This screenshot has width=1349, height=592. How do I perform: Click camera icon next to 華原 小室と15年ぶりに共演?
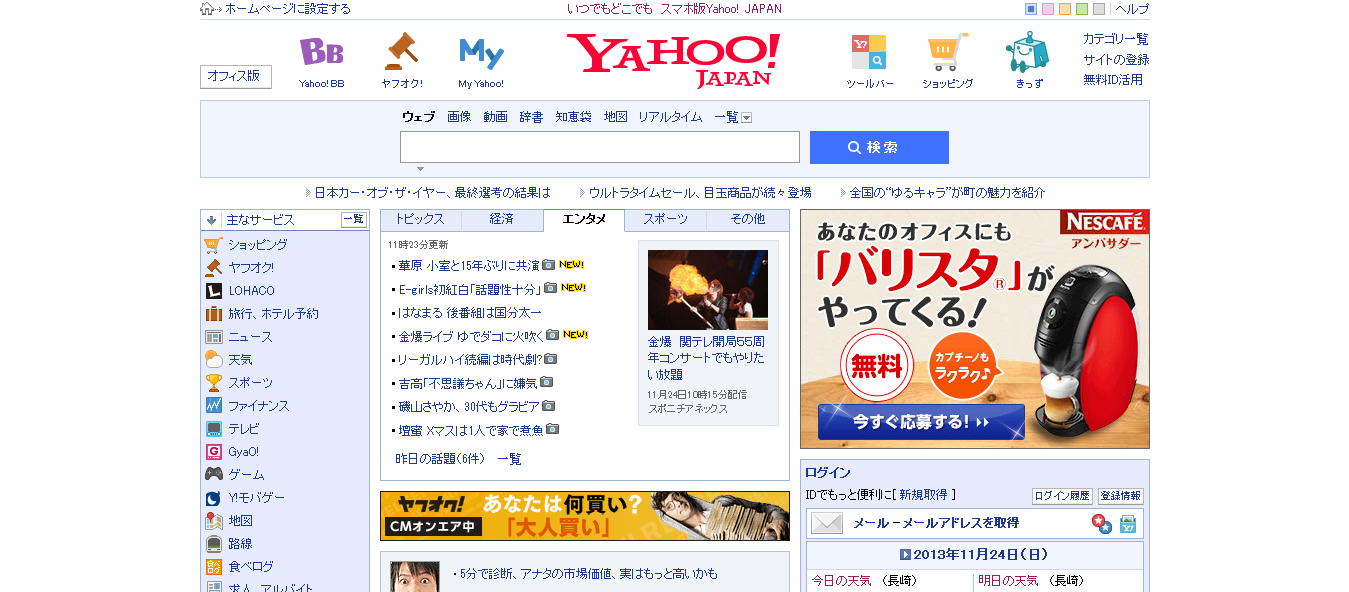pyautogui.click(x=549, y=265)
